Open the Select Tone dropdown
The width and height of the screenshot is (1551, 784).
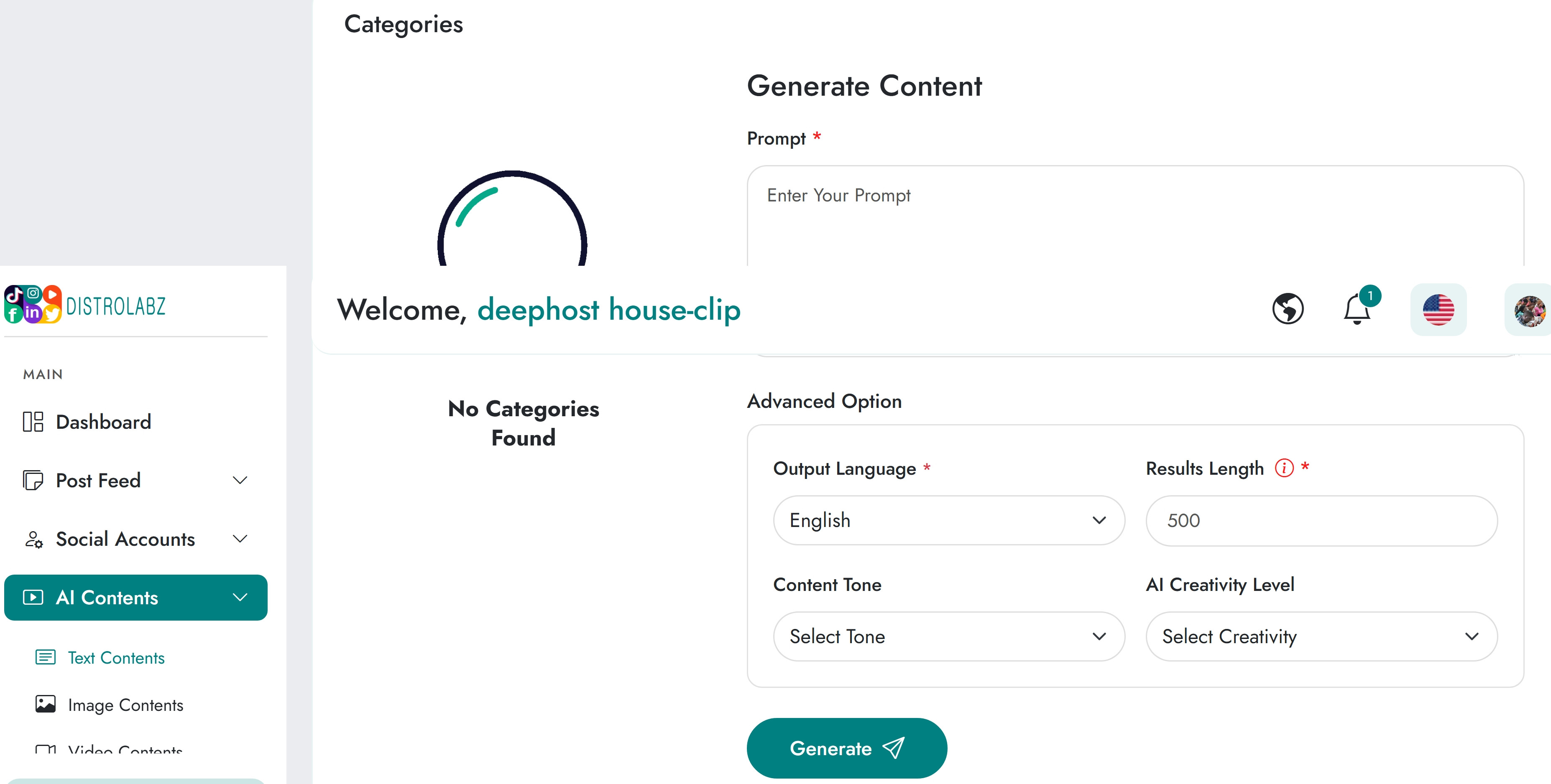948,636
